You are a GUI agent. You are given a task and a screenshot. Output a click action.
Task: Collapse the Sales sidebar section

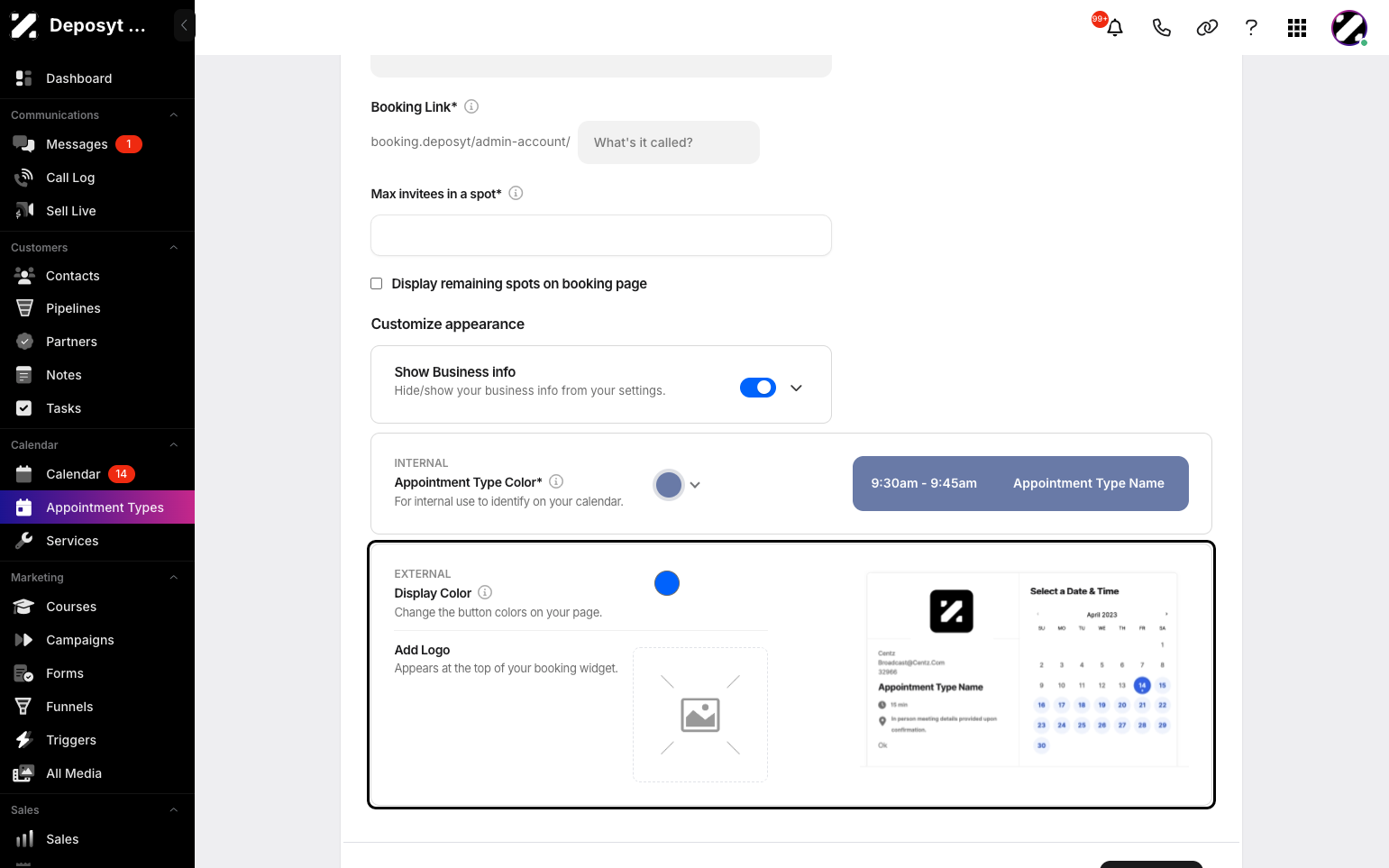click(x=174, y=810)
